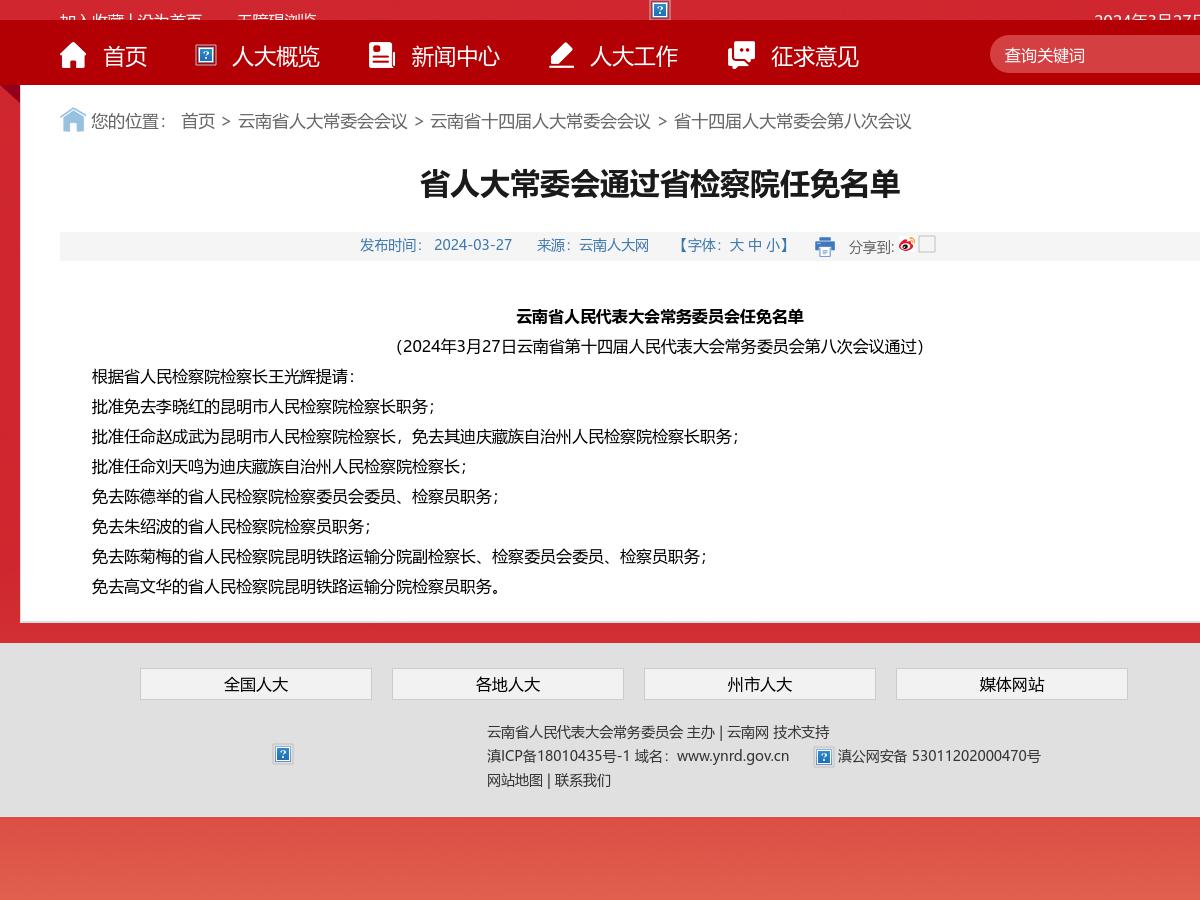Click inside the keyword search field
Image resolution: width=1200 pixels, height=900 pixels.
coord(1090,55)
